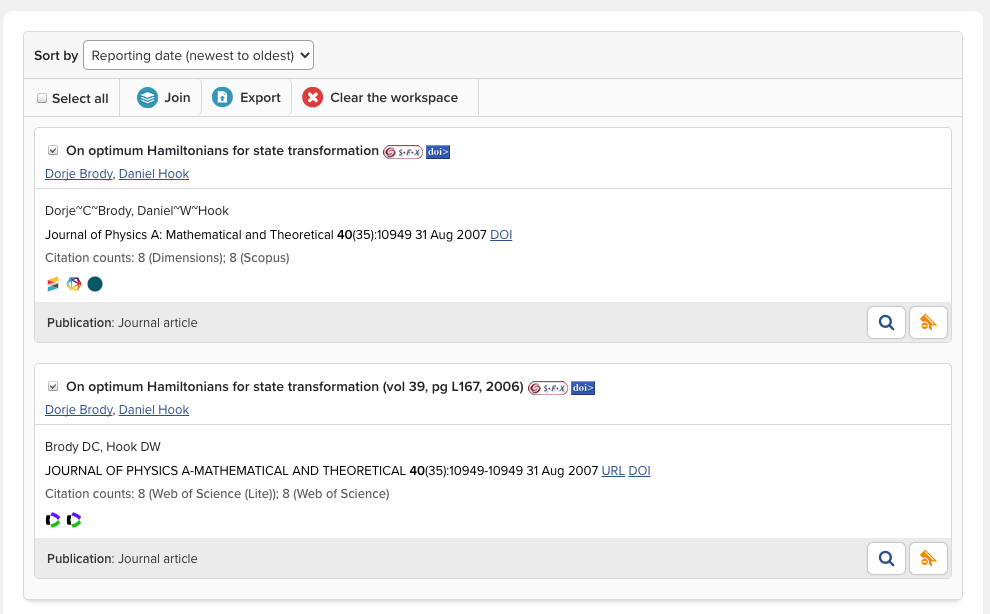990x614 pixels.
Task: Click the orange split icon on second publication
Action: click(x=928, y=559)
